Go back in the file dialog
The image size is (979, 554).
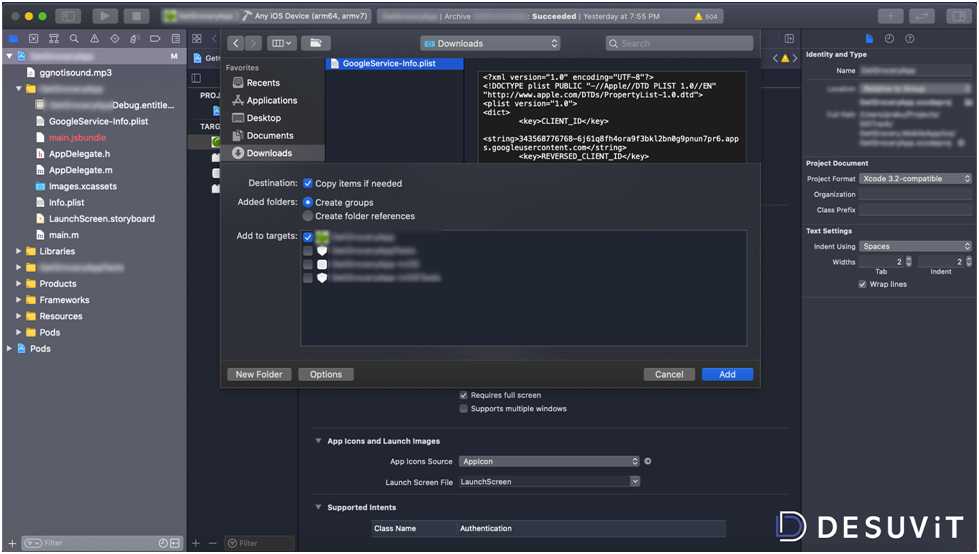point(235,43)
